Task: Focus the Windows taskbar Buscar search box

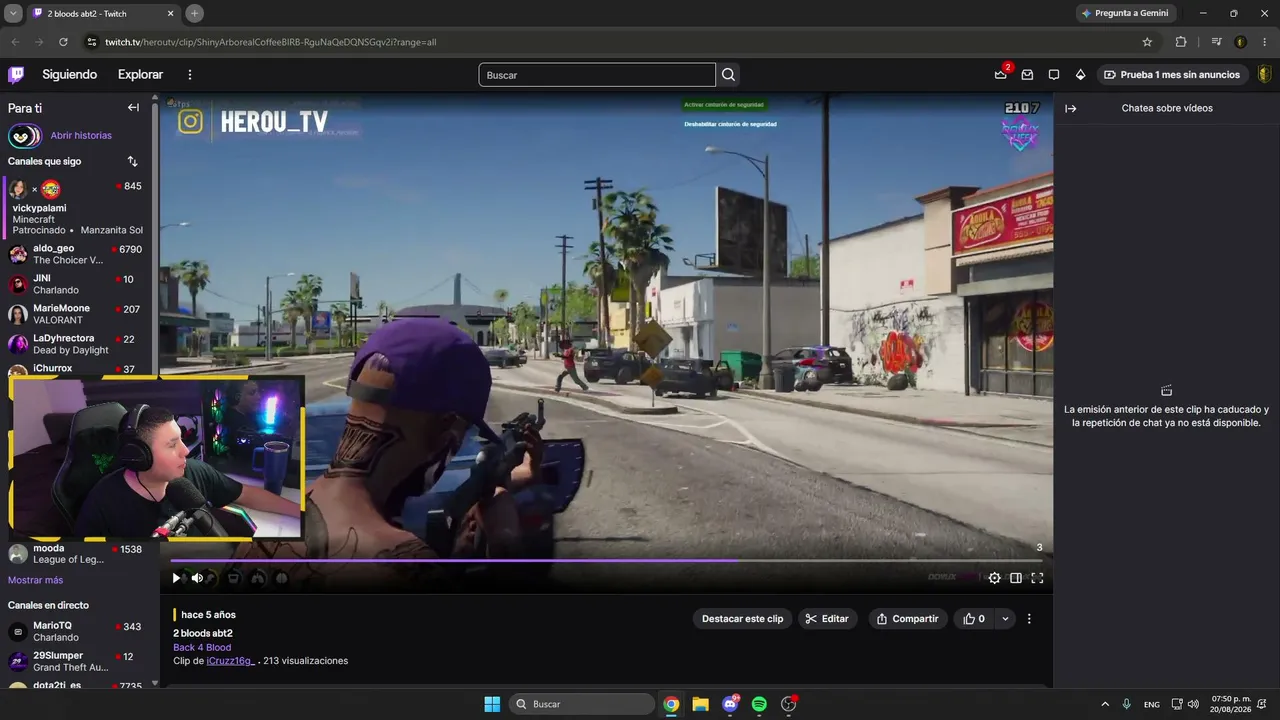Action: 582,704
